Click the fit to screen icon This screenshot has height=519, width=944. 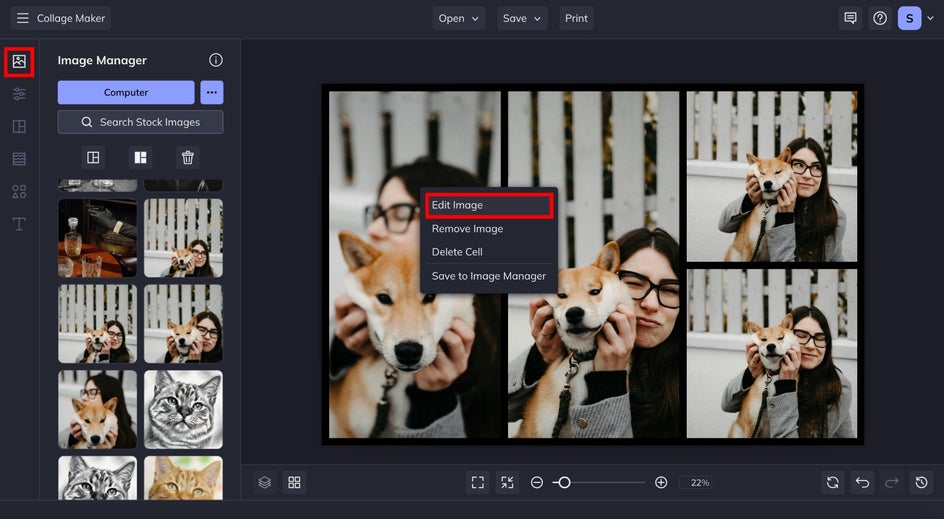pos(478,482)
